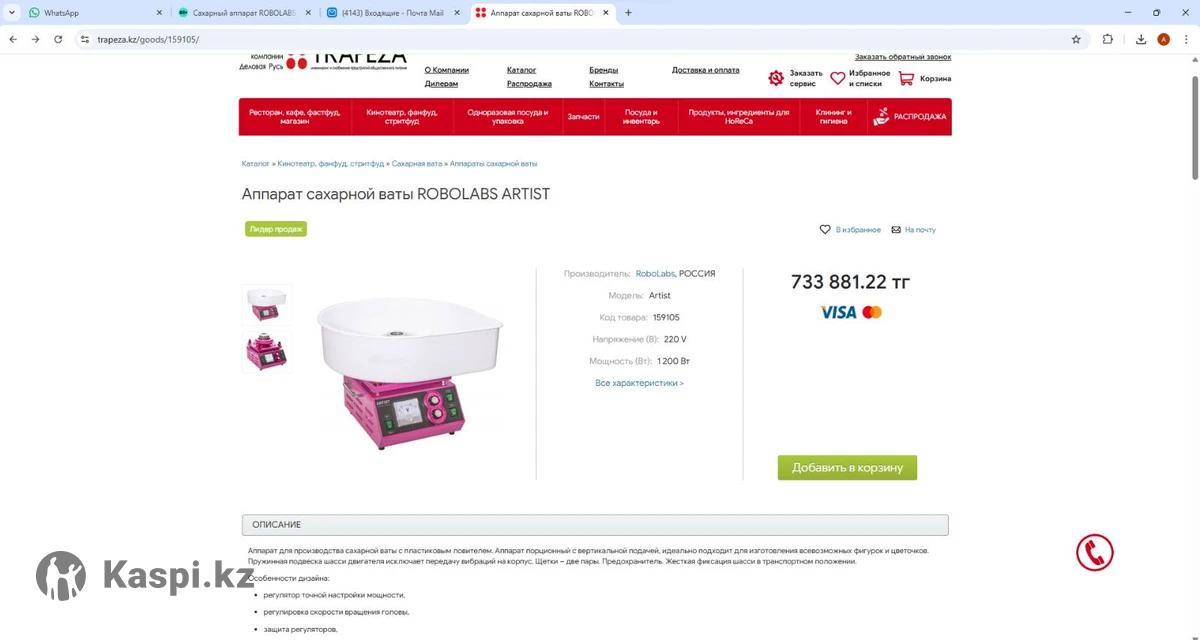Click the red phone callback icon

pos(1094,552)
